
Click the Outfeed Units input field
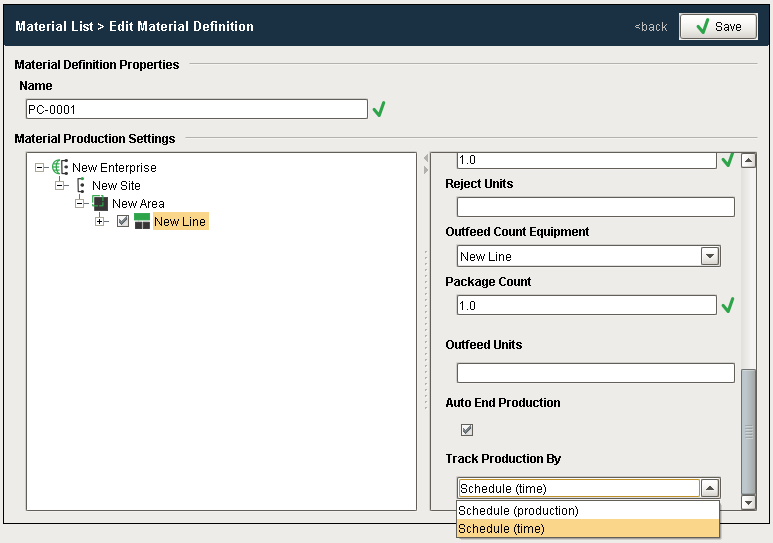point(595,373)
